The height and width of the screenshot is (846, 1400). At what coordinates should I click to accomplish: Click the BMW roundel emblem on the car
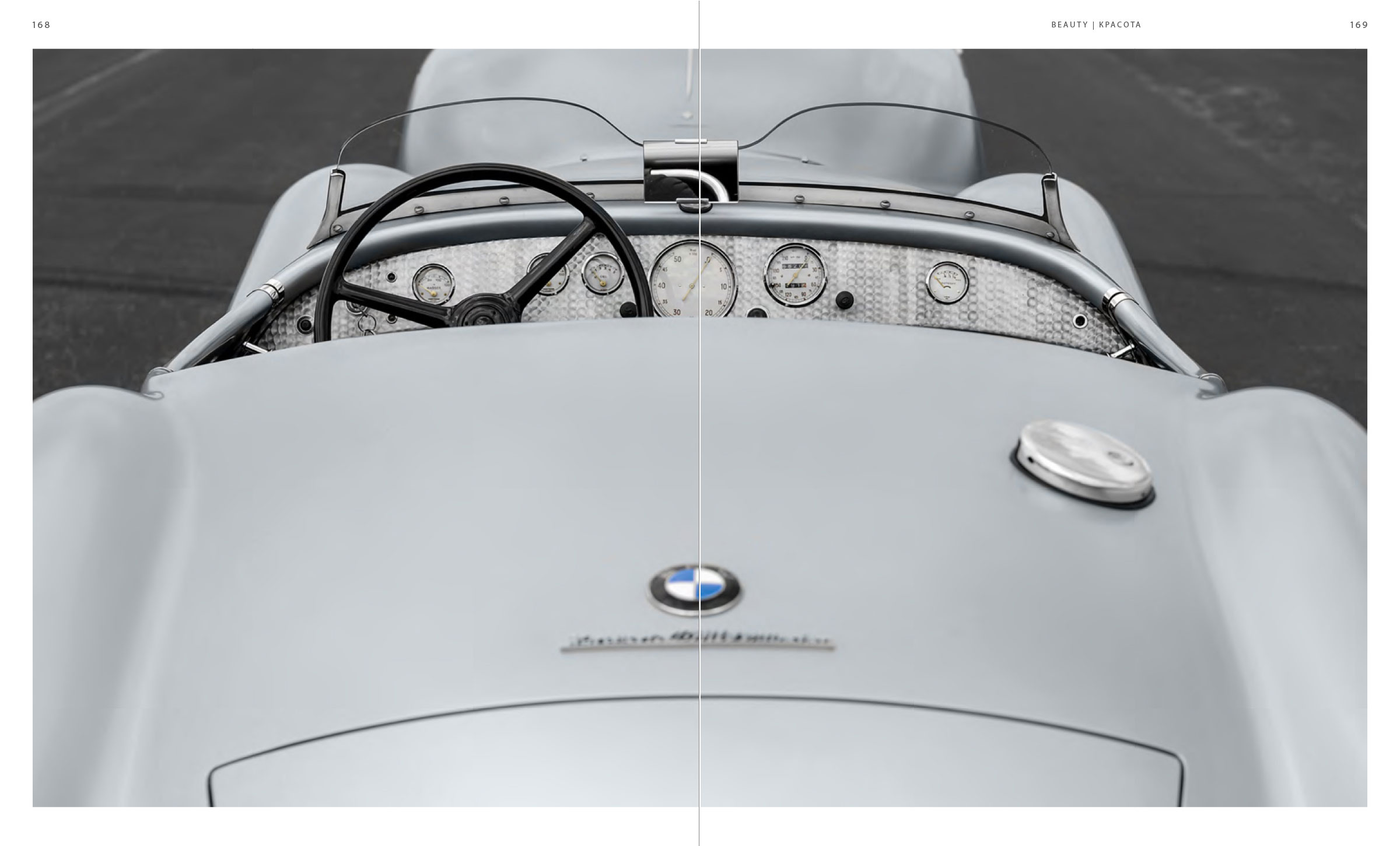(694, 589)
